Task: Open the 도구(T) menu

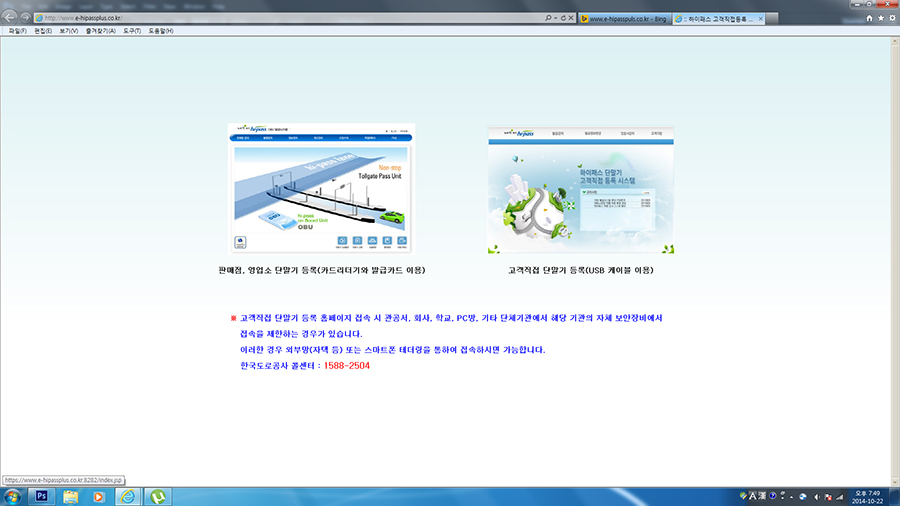Action: tap(132, 31)
